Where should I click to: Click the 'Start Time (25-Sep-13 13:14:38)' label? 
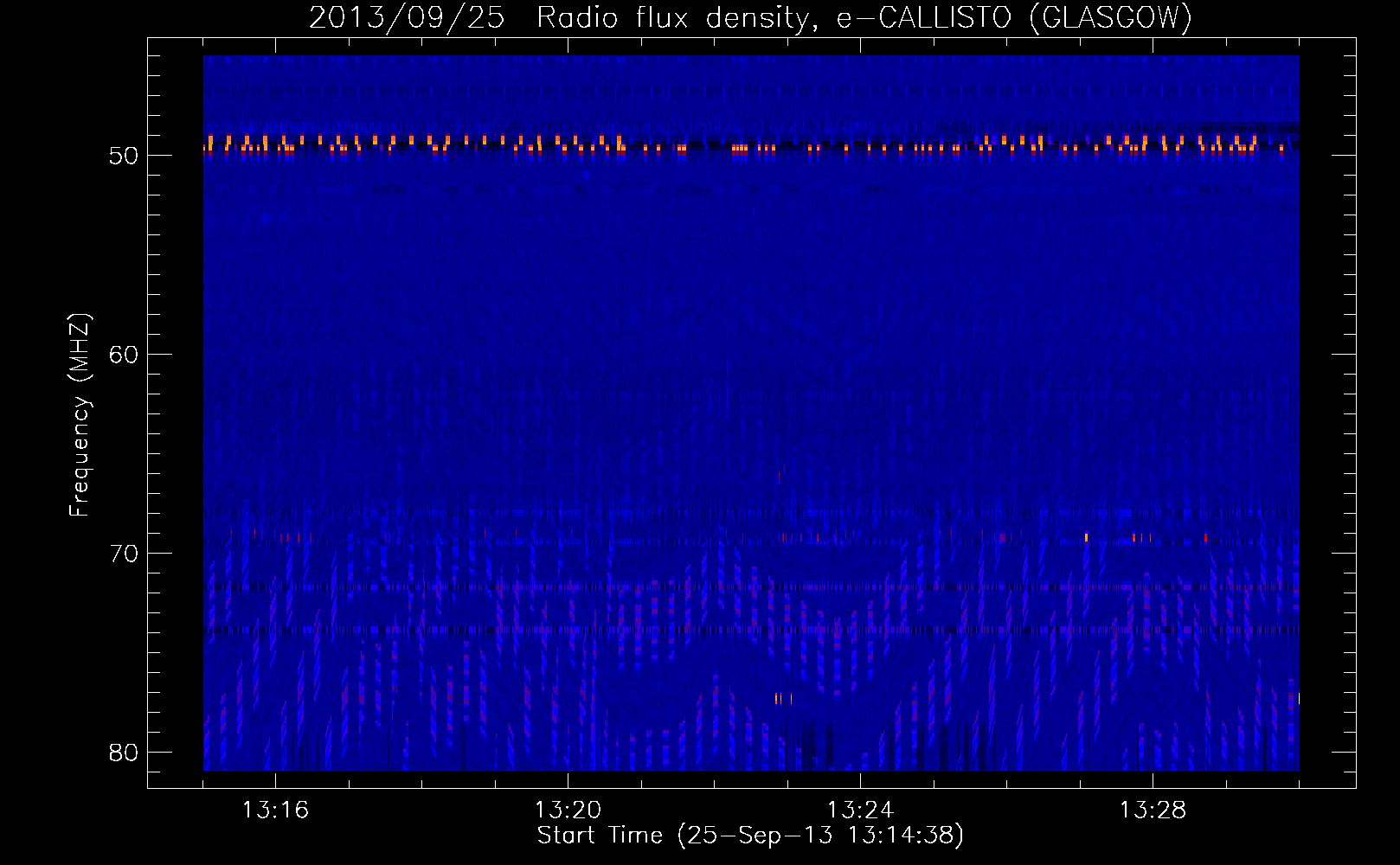click(x=750, y=836)
